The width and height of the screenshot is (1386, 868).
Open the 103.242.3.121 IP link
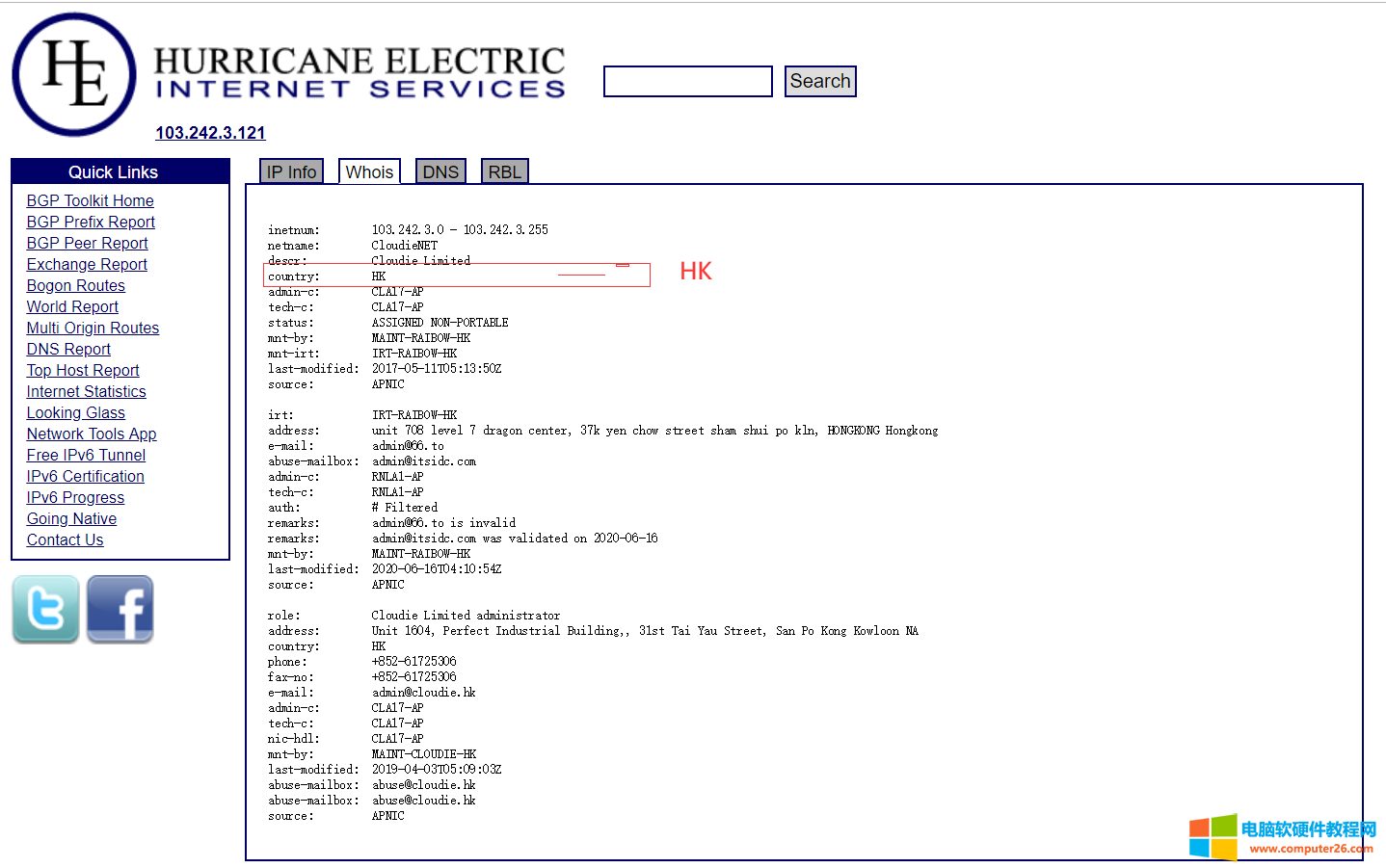(210, 133)
